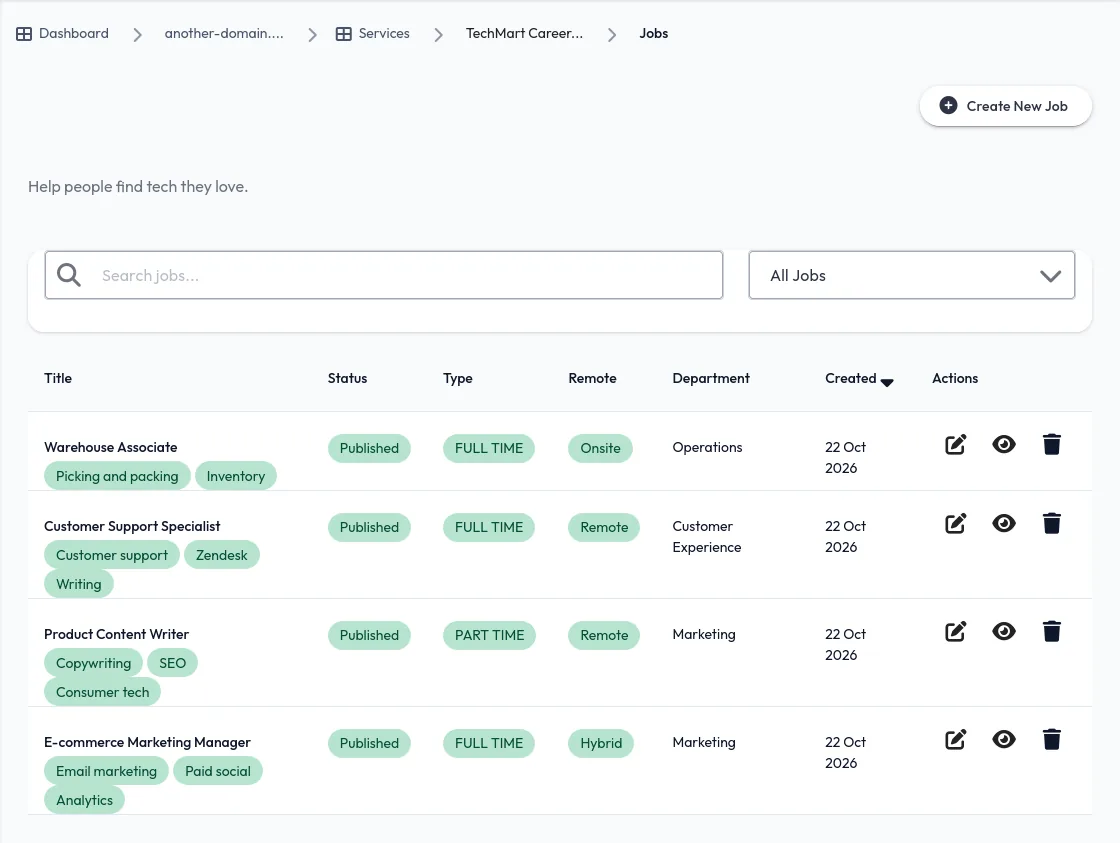Sort by the Created column arrow
The image size is (1120, 843).
[x=887, y=382]
